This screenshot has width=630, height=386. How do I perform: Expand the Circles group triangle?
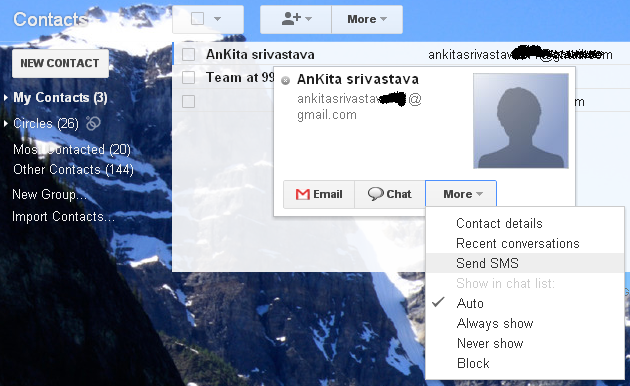pos(6,123)
